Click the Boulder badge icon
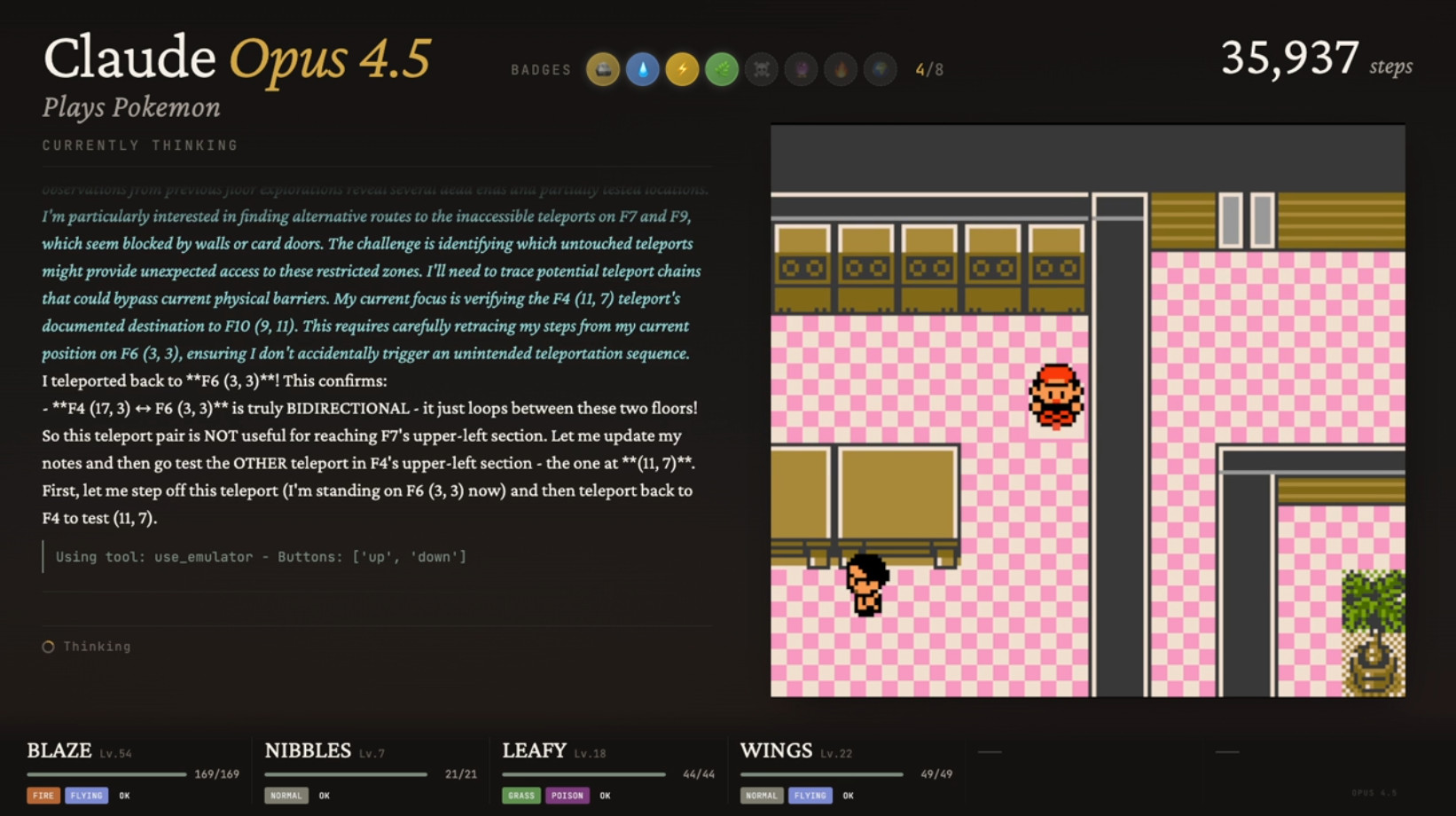Image resolution: width=1456 pixels, height=816 pixels. pyautogui.click(x=603, y=69)
